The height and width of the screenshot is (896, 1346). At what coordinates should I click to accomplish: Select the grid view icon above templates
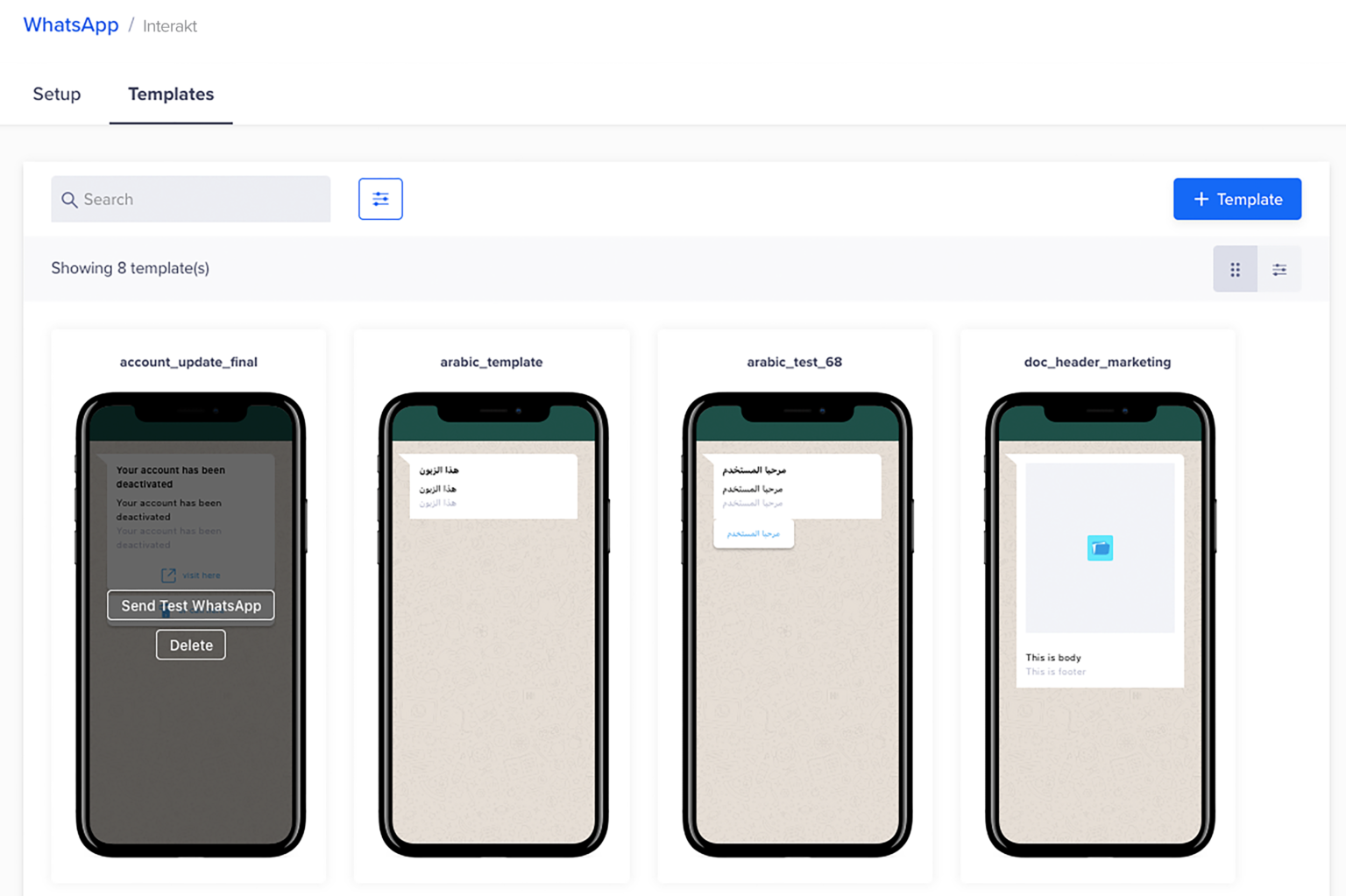pos(1235,269)
